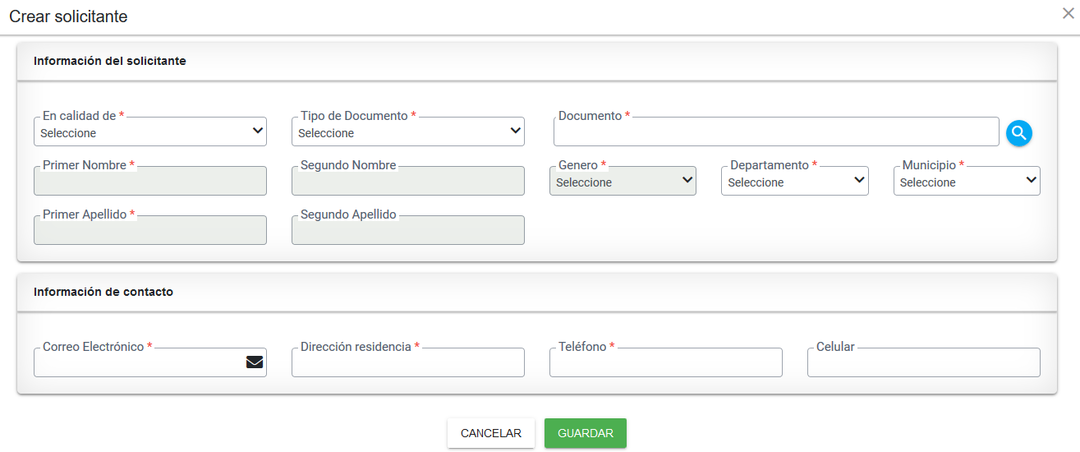Focus the Correo Electrónico field
Screen dimensions: 1080x452
click(138, 363)
